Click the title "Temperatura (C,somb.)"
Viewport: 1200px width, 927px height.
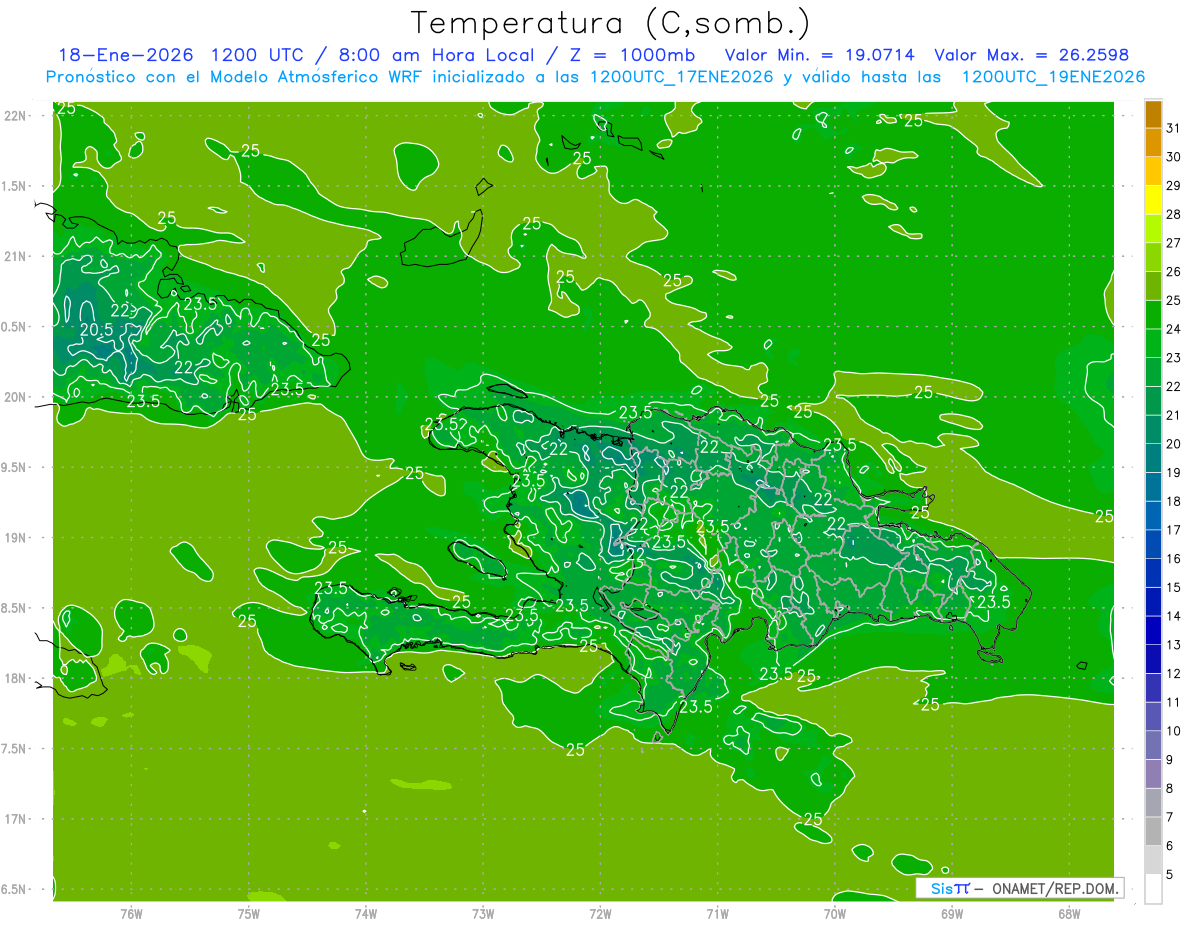coord(610,23)
